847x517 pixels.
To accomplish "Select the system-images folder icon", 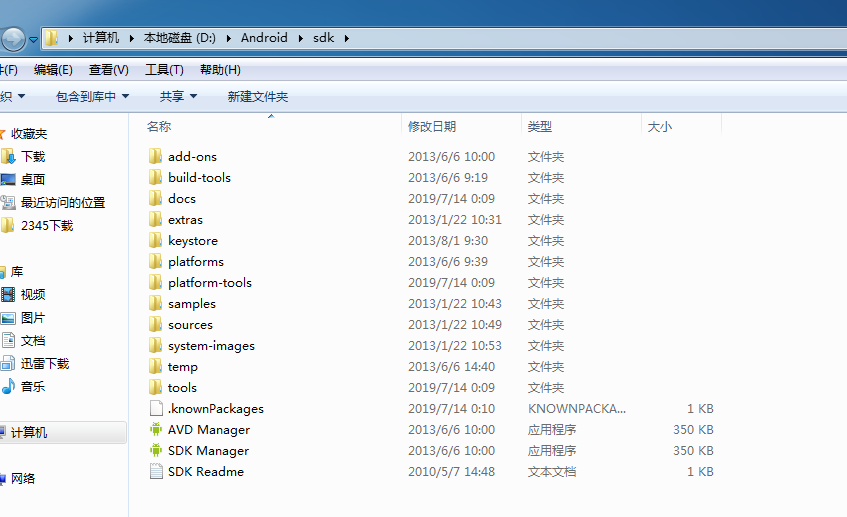I will [x=156, y=346].
